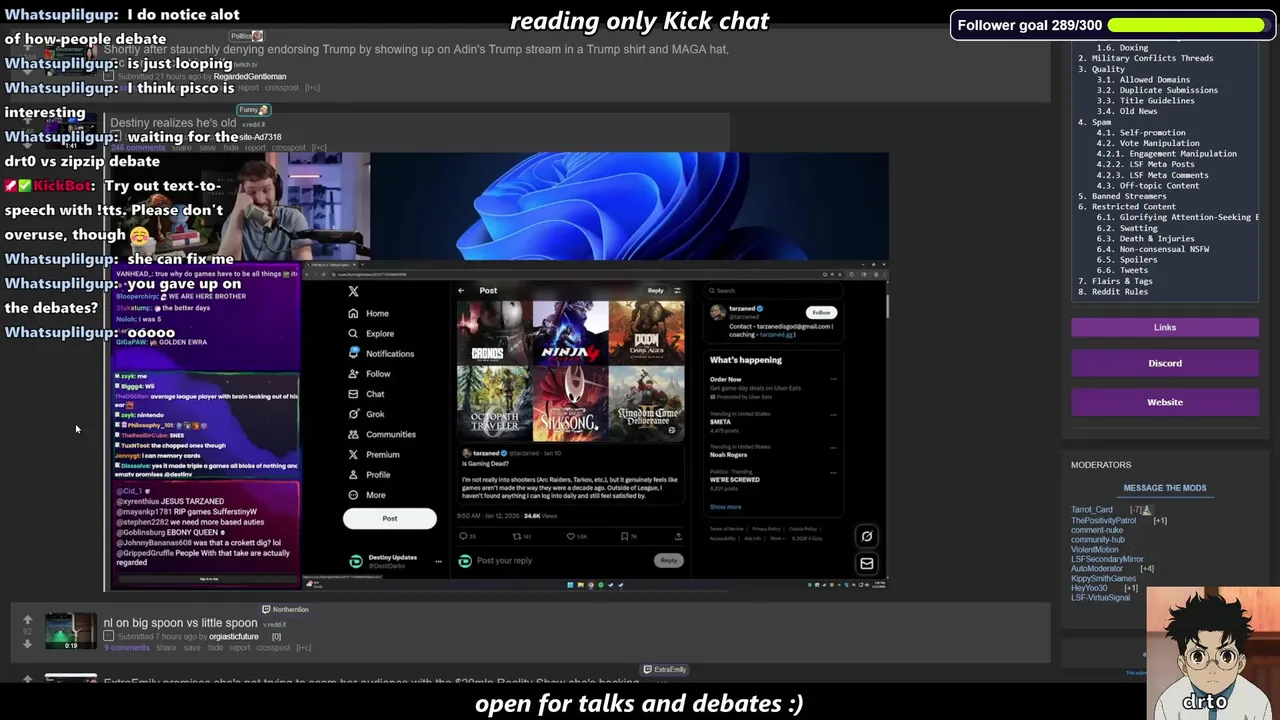Open 'nl on big spoon vs little spoon' title
Image resolution: width=1280 pixels, height=720 pixels.
180,623
